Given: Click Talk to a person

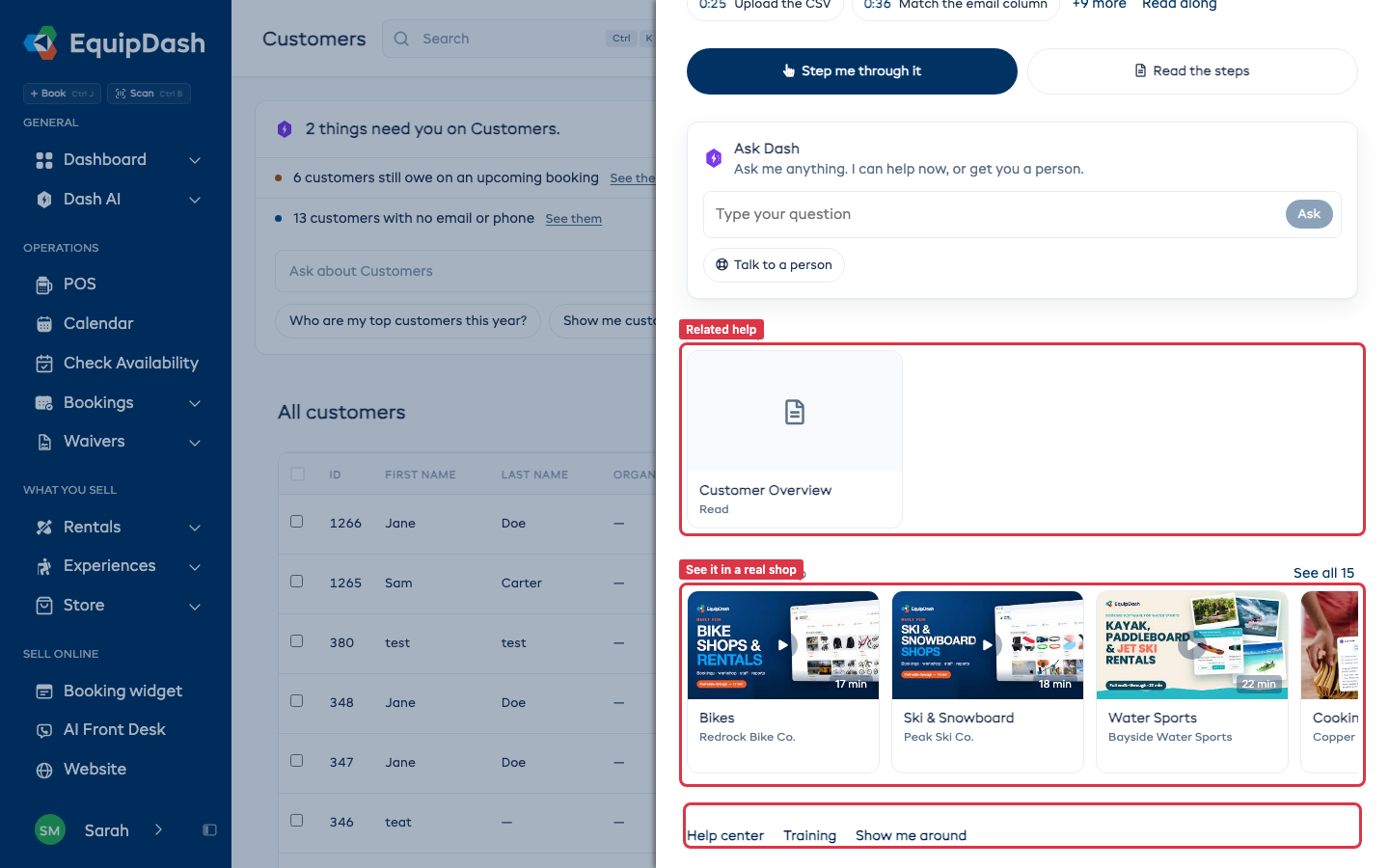Looking at the screenshot, I should tap(774, 265).
